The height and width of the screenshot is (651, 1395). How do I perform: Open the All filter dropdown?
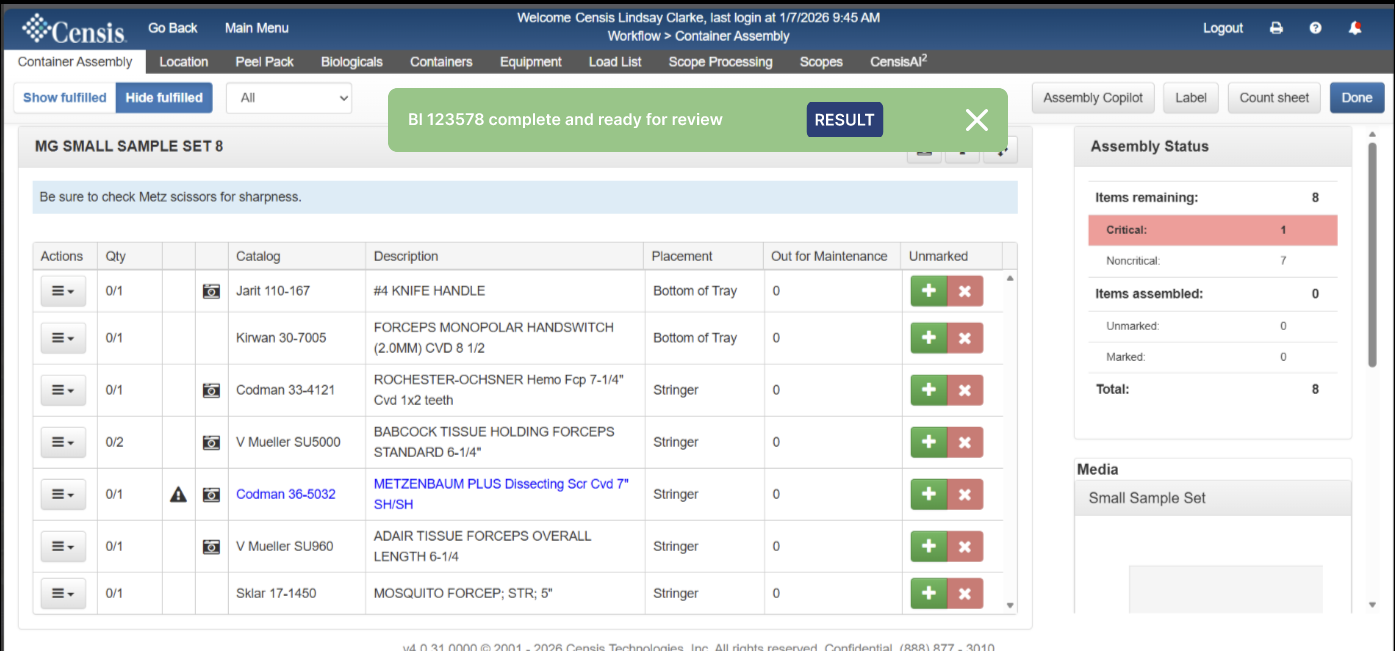click(x=289, y=98)
